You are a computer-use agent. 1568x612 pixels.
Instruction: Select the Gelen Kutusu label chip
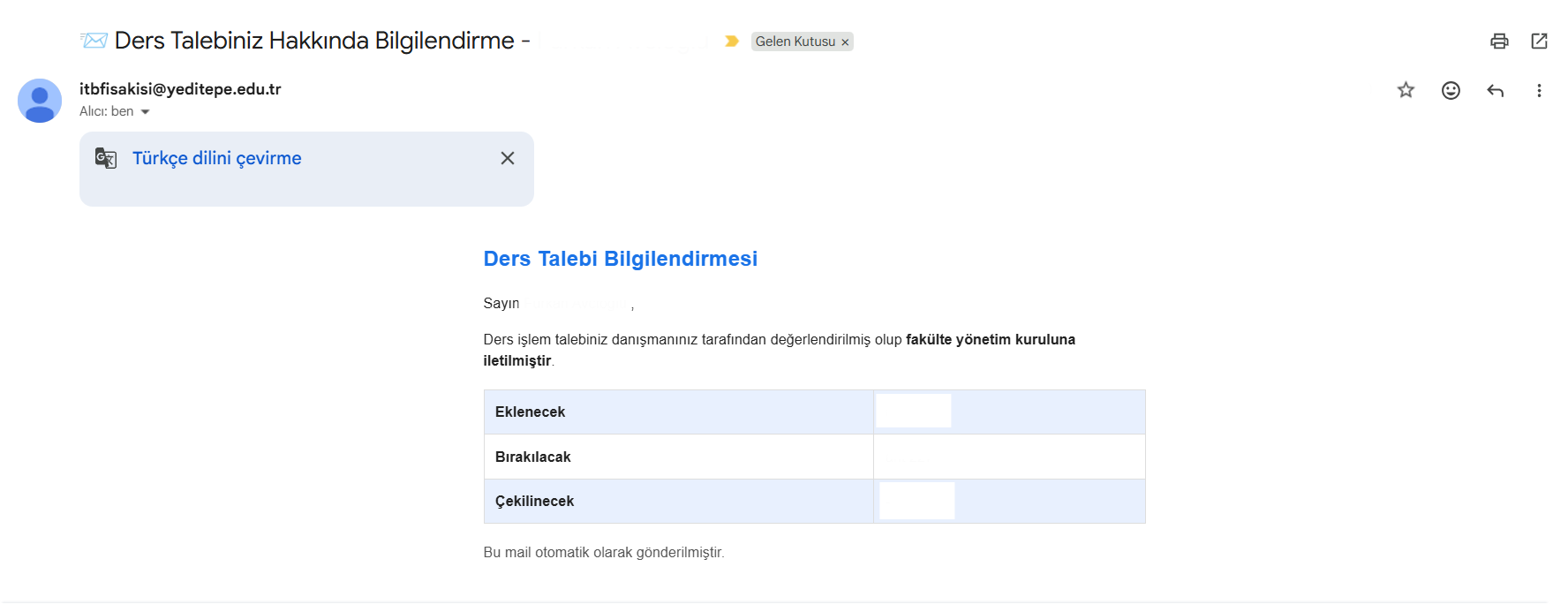click(795, 42)
